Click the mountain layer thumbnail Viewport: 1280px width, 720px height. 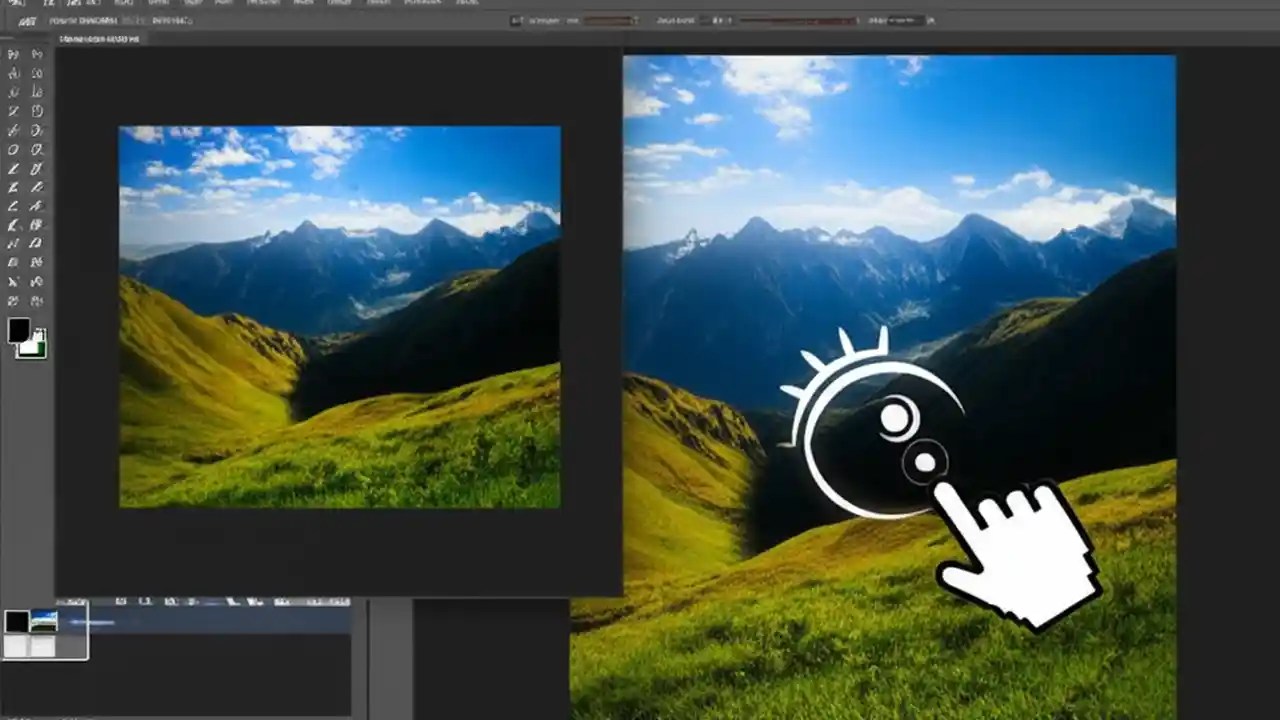click(x=43, y=619)
